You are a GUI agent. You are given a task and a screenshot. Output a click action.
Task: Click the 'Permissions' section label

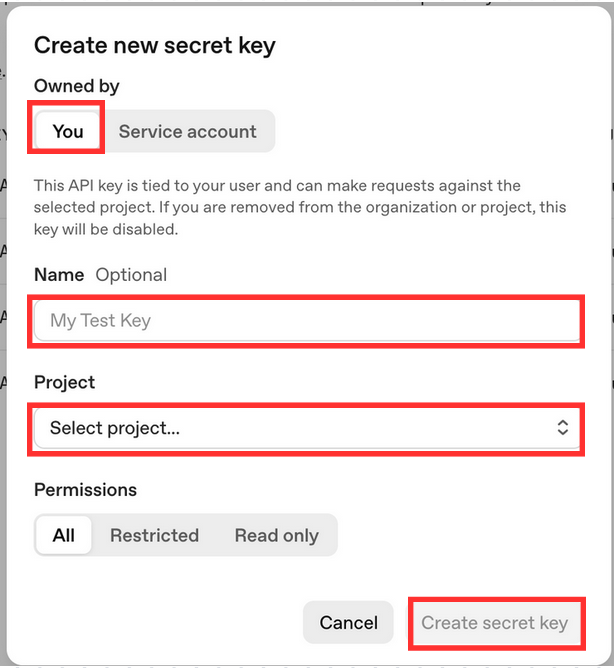[85, 490]
